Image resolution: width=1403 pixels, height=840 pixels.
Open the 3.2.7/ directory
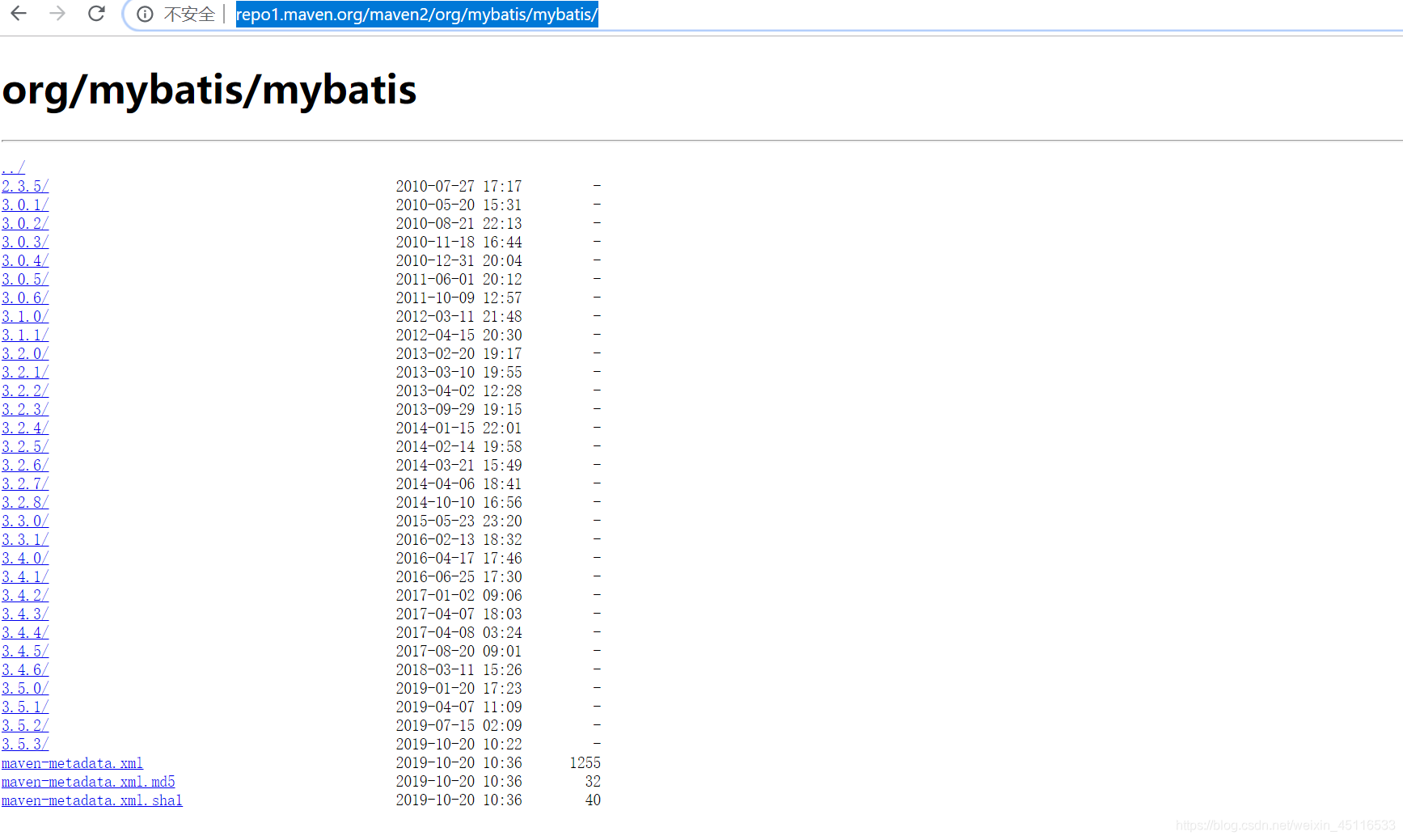tap(25, 483)
